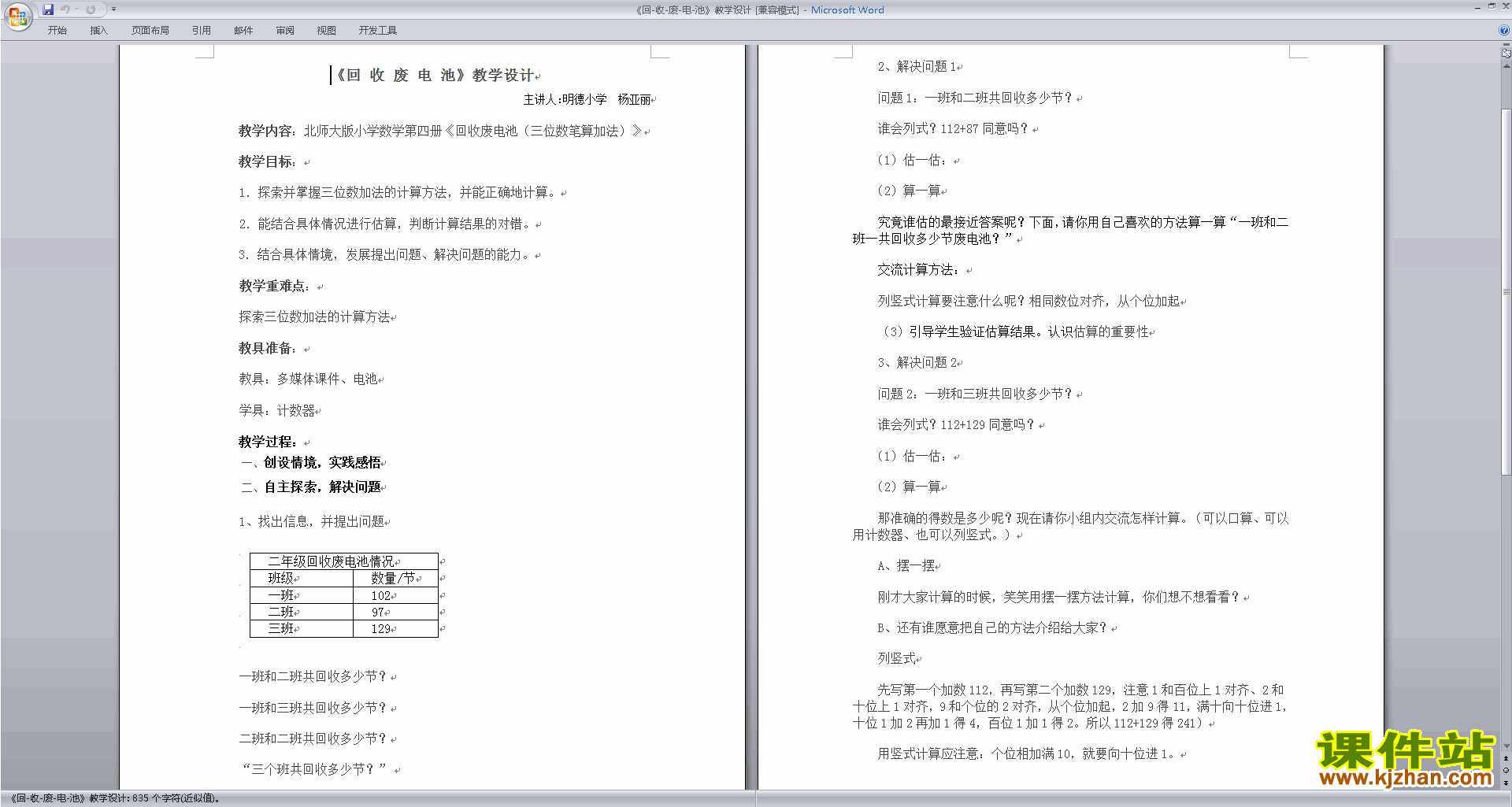Click the line "三个班共回收多少节？"
This screenshot has width=1512, height=807.
[315, 769]
